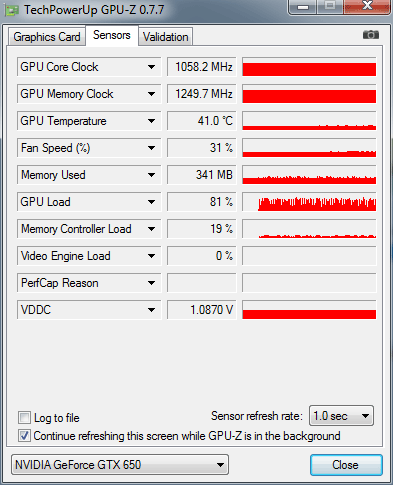Open the Validation tab

point(165,37)
